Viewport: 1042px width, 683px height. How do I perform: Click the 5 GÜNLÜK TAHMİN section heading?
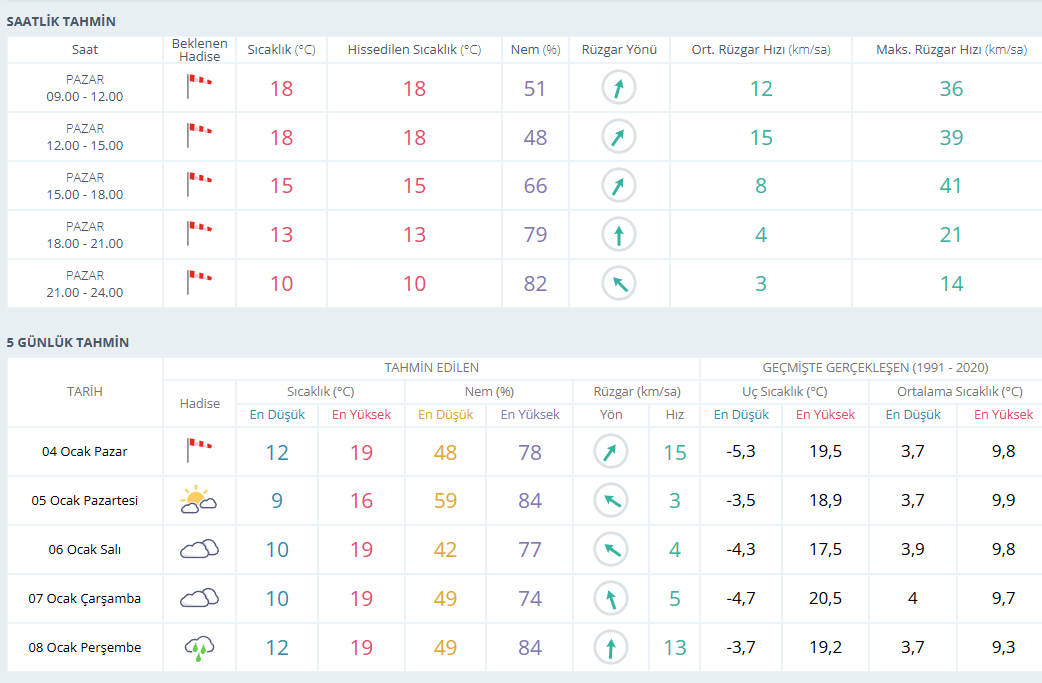(x=68, y=342)
